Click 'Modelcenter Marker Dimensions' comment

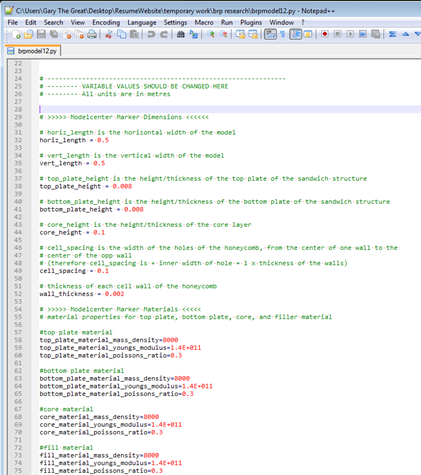126,117
